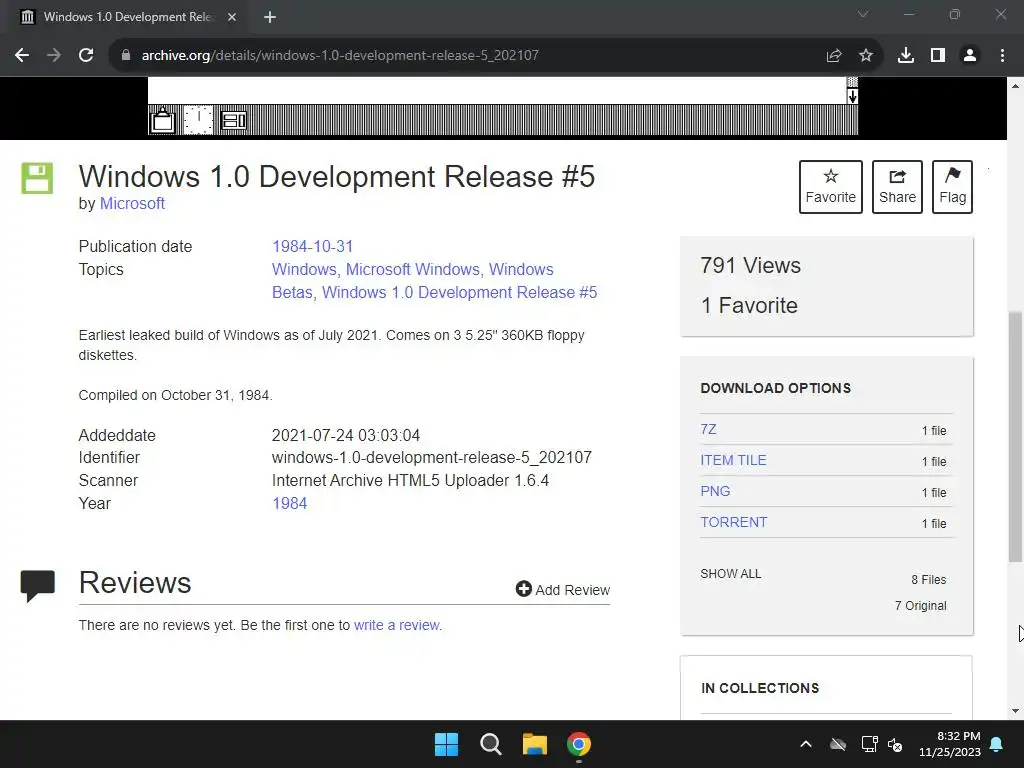Open the Microsoft creator link
This screenshot has height=768, width=1024.
[132, 204]
